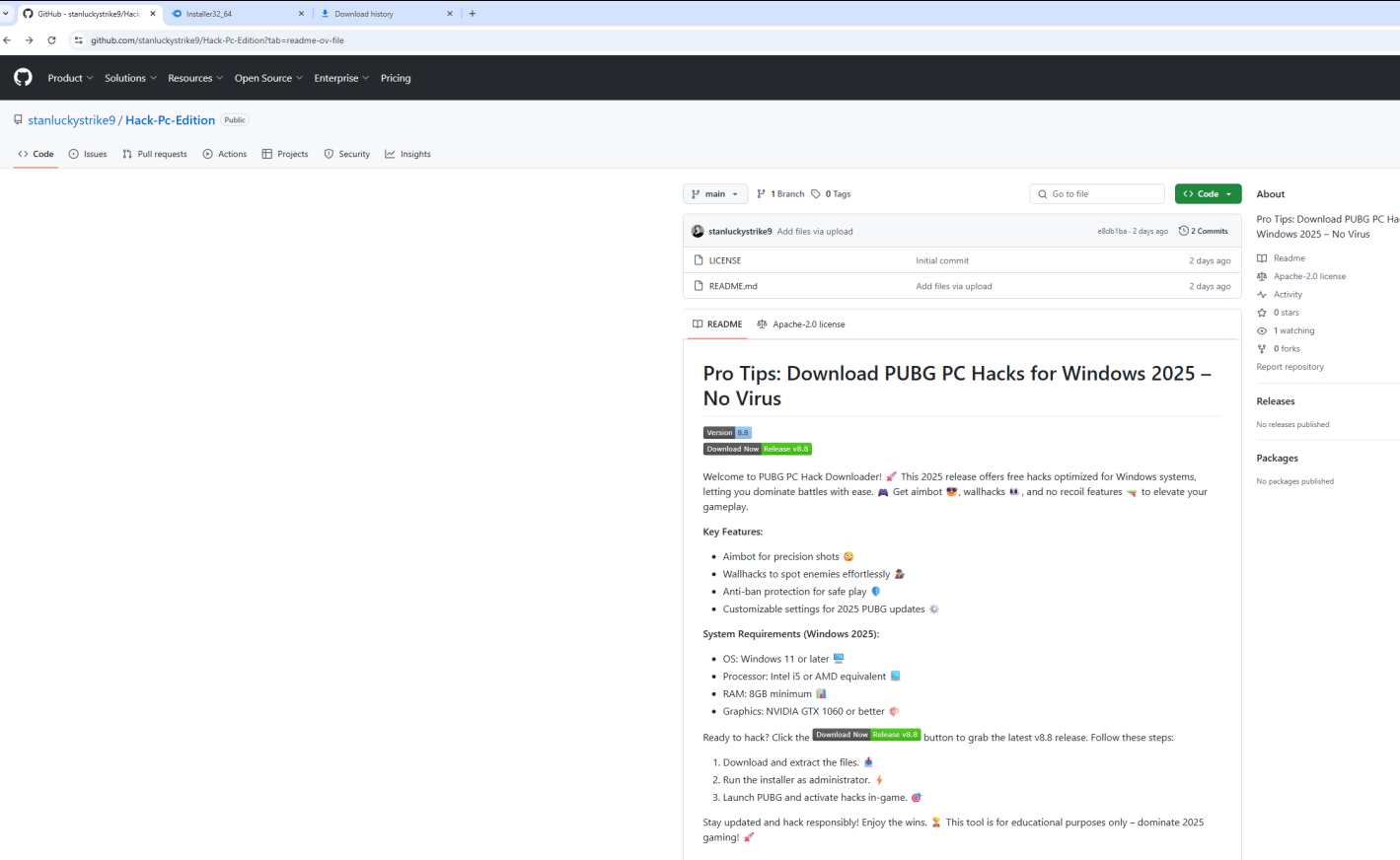Screen dimensions: 1400x860
Task: Select the README tab in file viewer
Action: [x=717, y=324]
